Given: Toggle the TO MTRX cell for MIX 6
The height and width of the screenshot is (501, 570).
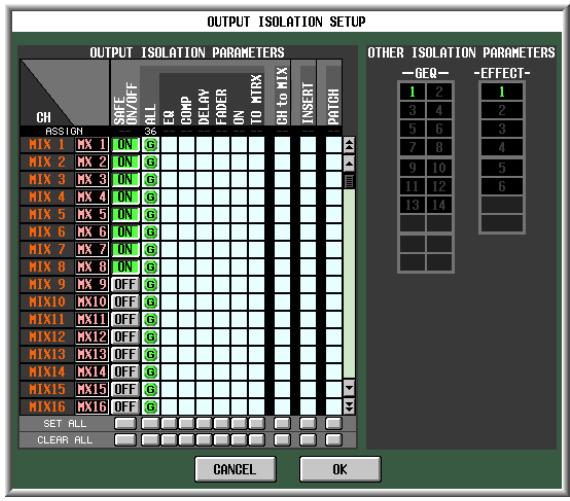Looking at the screenshot, I should [x=257, y=232].
